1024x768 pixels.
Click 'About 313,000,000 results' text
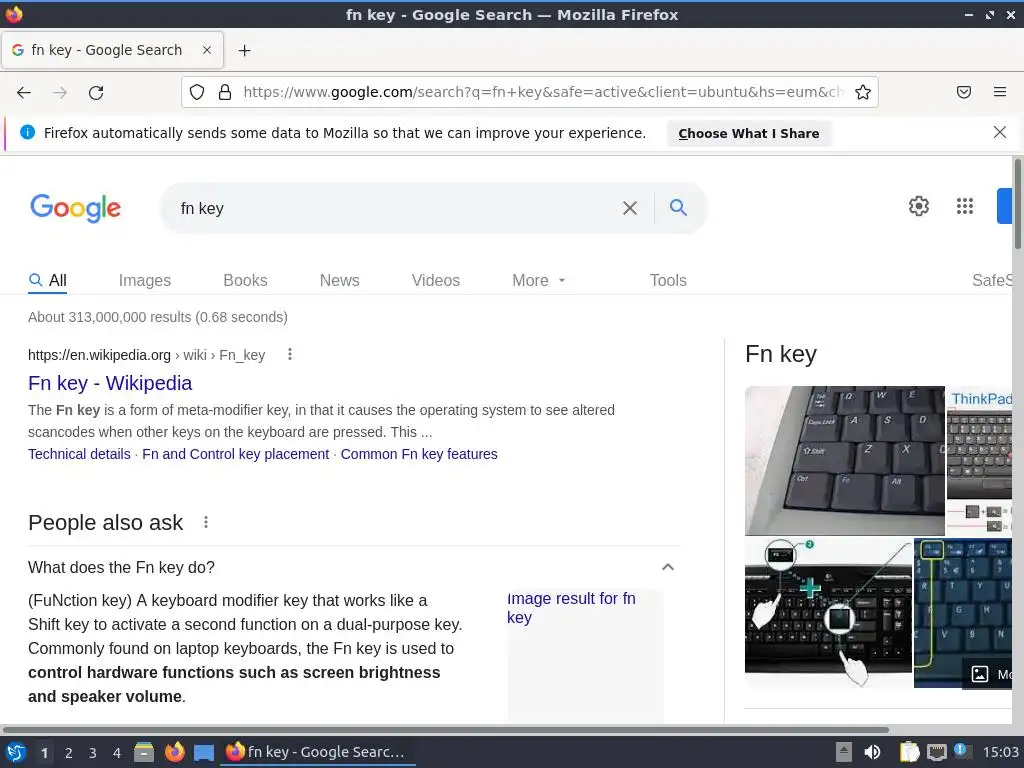[x=157, y=317]
